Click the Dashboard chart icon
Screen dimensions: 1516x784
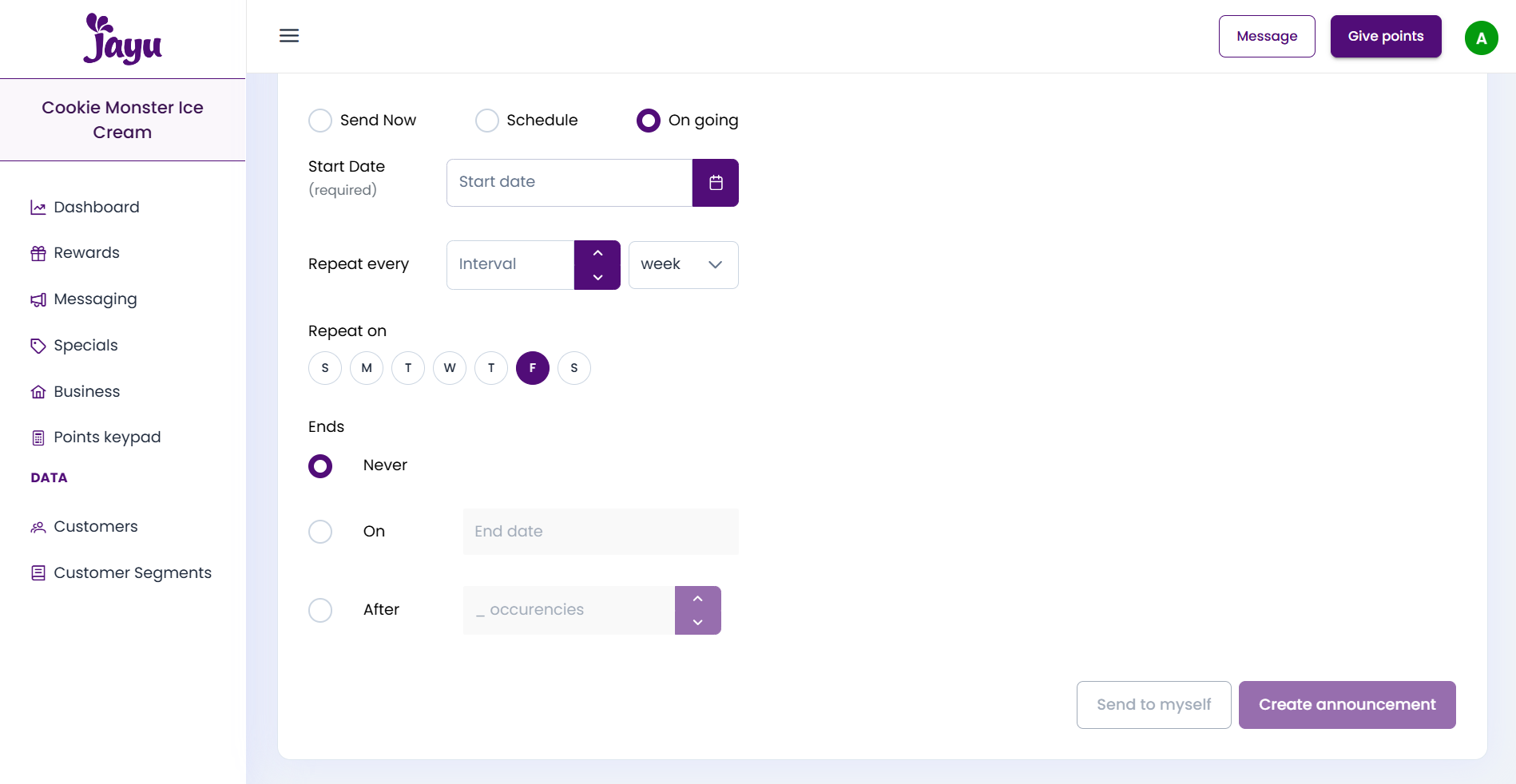[38, 208]
